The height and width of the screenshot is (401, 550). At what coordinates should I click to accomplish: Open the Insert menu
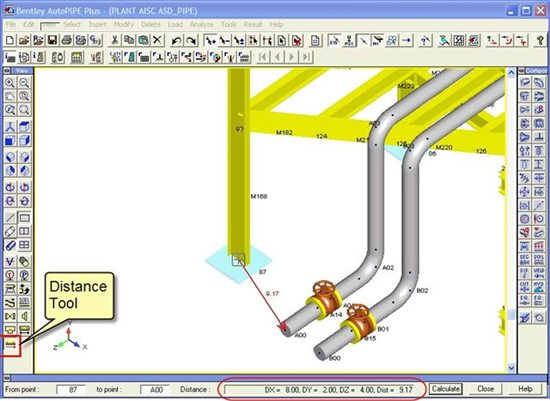pos(98,25)
